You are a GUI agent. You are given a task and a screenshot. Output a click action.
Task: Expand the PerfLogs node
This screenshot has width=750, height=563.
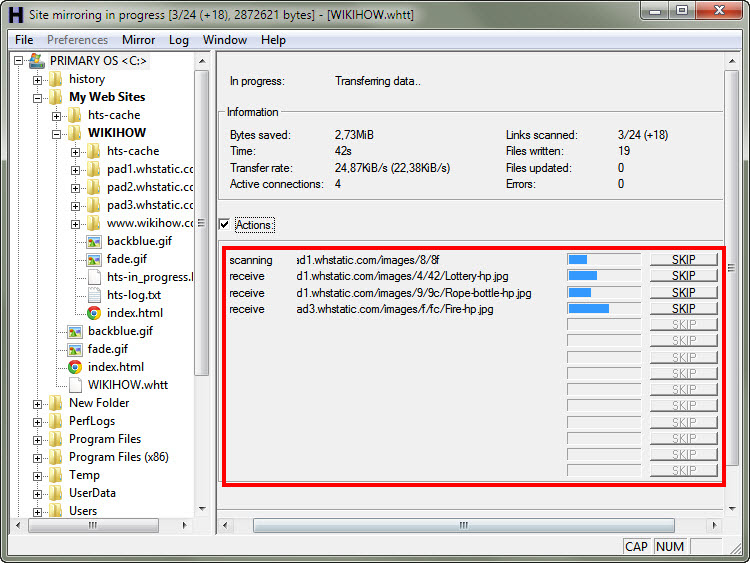coord(37,422)
